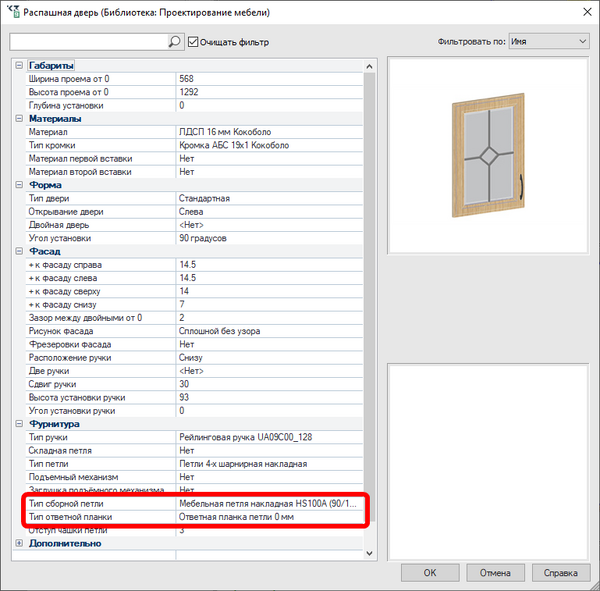The image size is (600, 591).
Task: Expand the "Дополнительно" section
Action: (19, 543)
